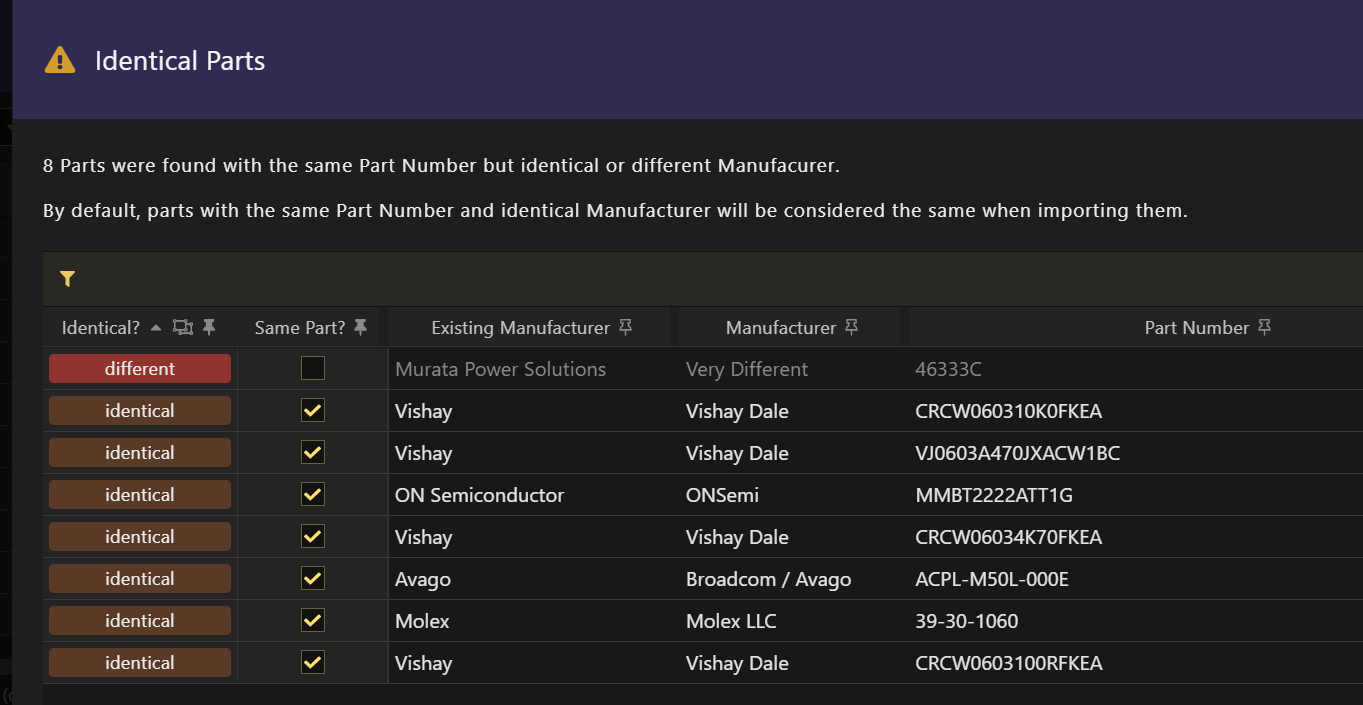Select part number CRCW060310K0FKEA
1363x705 pixels.
click(1009, 411)
